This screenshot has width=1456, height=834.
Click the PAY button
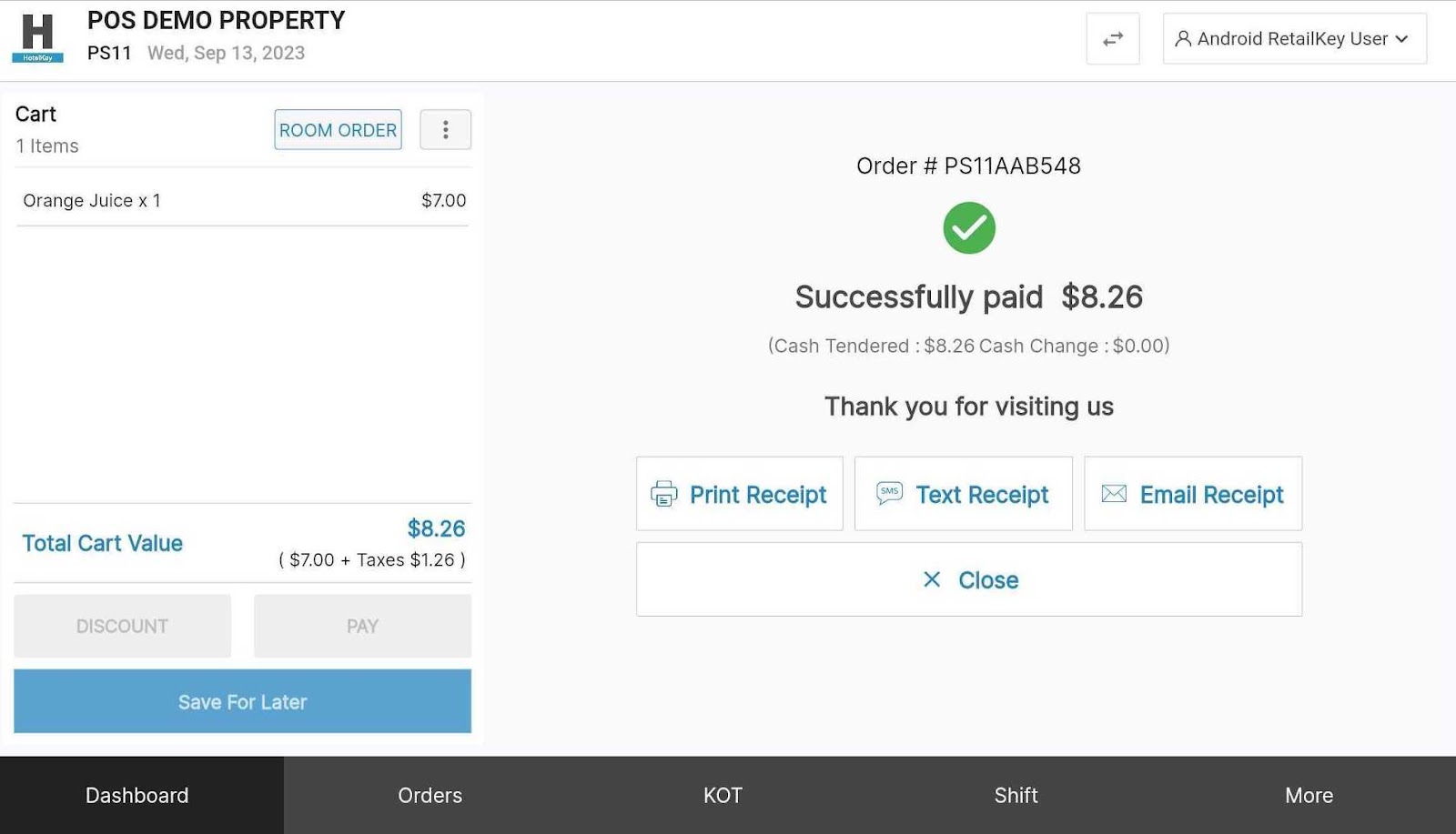pos(362,627)
